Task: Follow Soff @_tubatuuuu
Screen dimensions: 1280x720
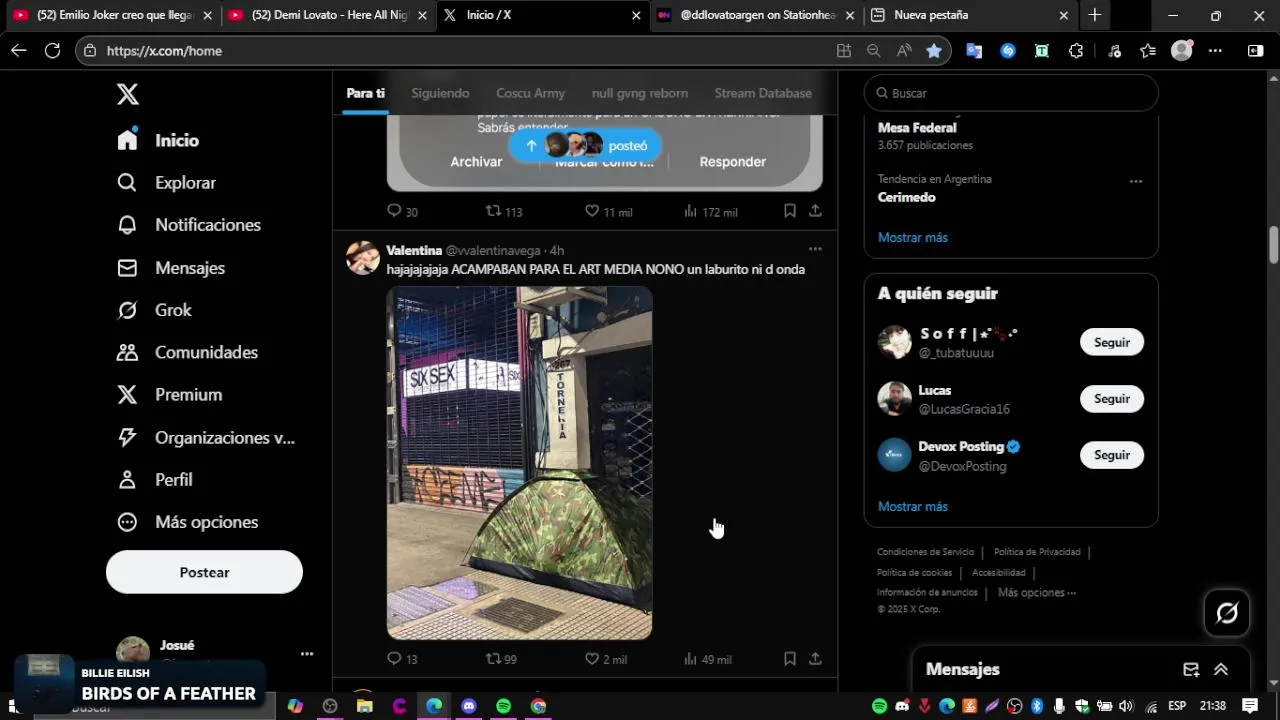Action: tap(1111, 342)
